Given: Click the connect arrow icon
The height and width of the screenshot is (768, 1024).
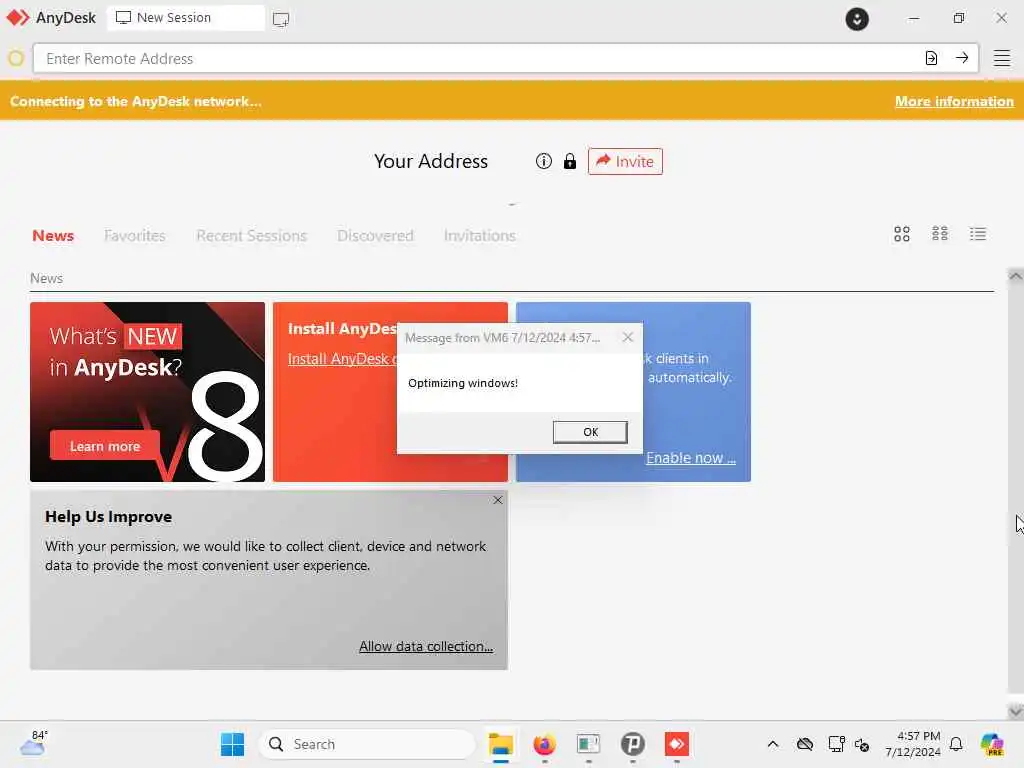Looking at the screenshot, I should pyautogui.click(x=962, y=58).
